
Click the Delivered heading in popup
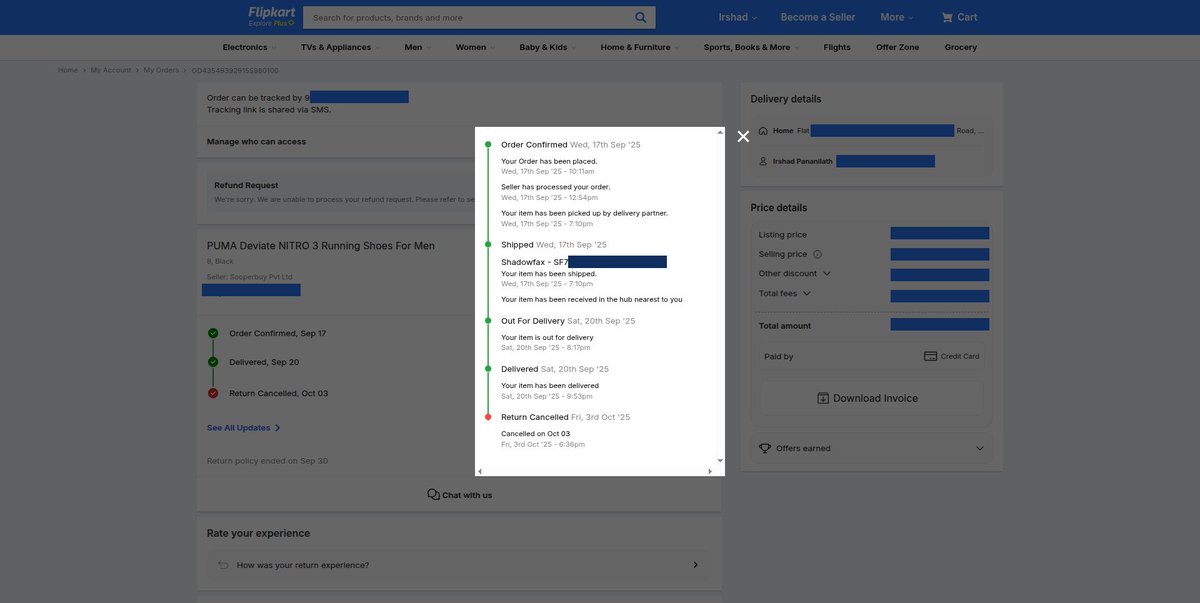(x=520, y=369)
